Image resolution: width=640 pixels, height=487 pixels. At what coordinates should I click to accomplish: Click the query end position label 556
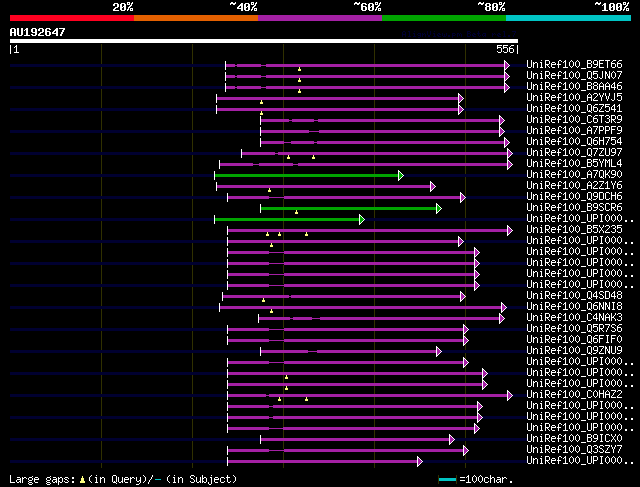pyautogui.click(x=505, y=49)
